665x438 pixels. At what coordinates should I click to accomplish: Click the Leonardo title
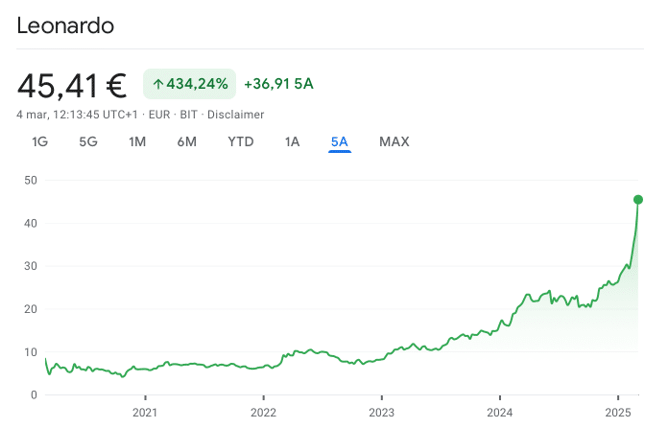point(65,26)
